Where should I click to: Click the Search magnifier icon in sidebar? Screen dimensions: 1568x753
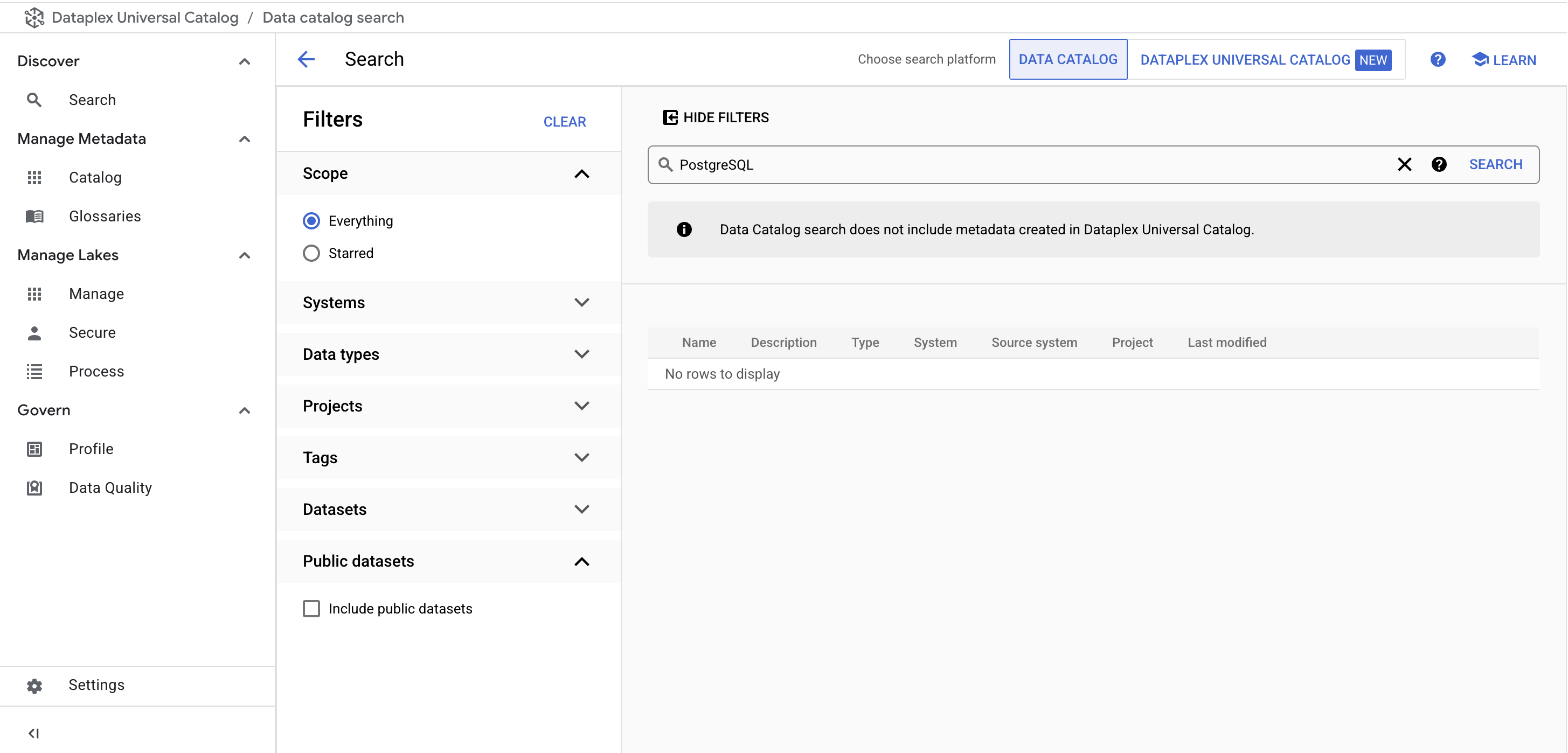(34, 100)
